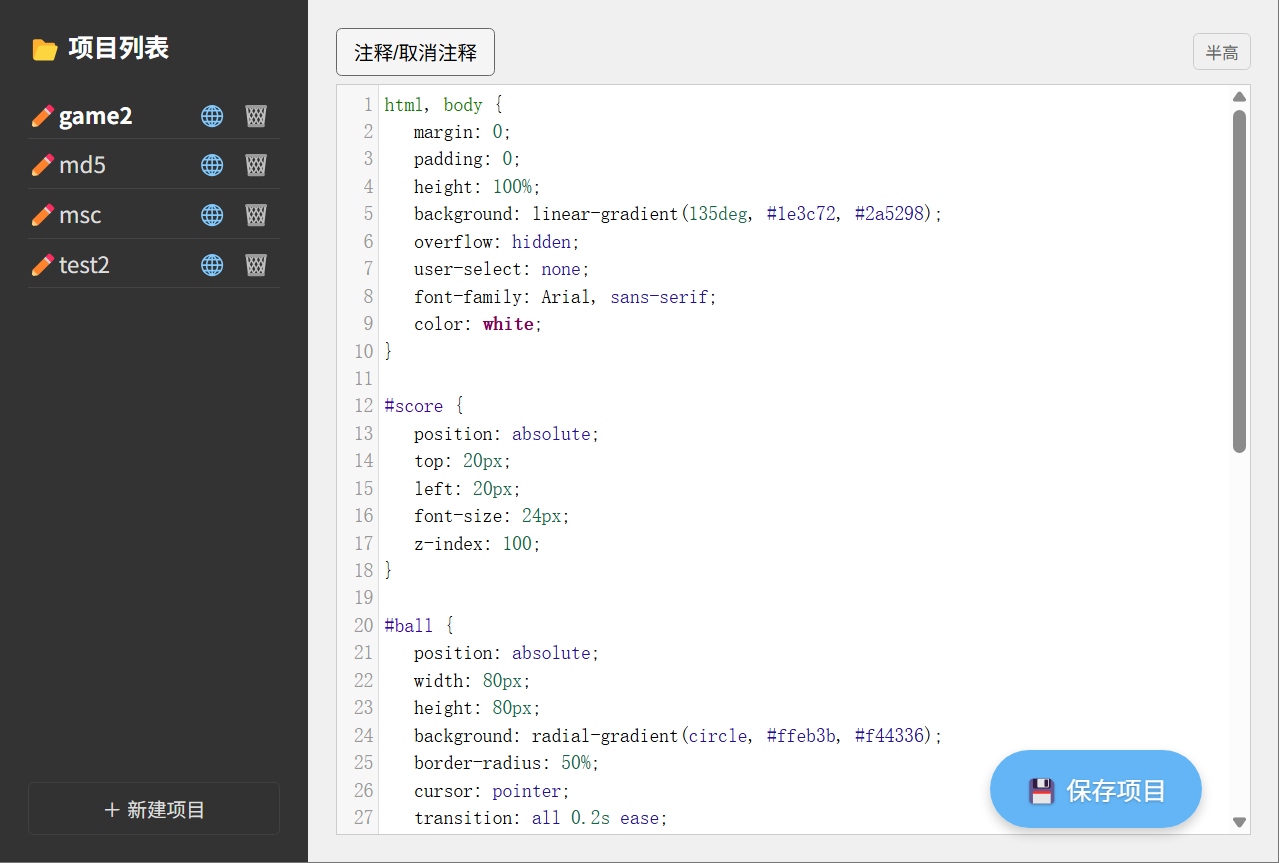Click the "z-index: 100;" line
The width and height of the screenshot is (1279, 863).
point(478,544)
